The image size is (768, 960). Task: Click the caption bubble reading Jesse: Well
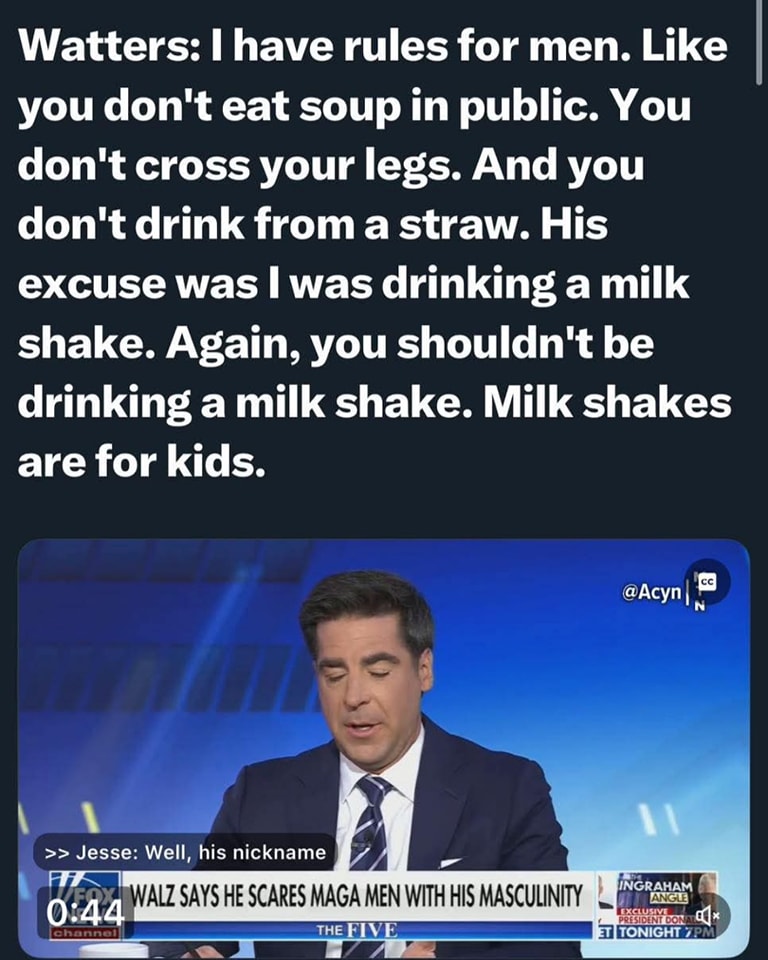click(184, 852)
